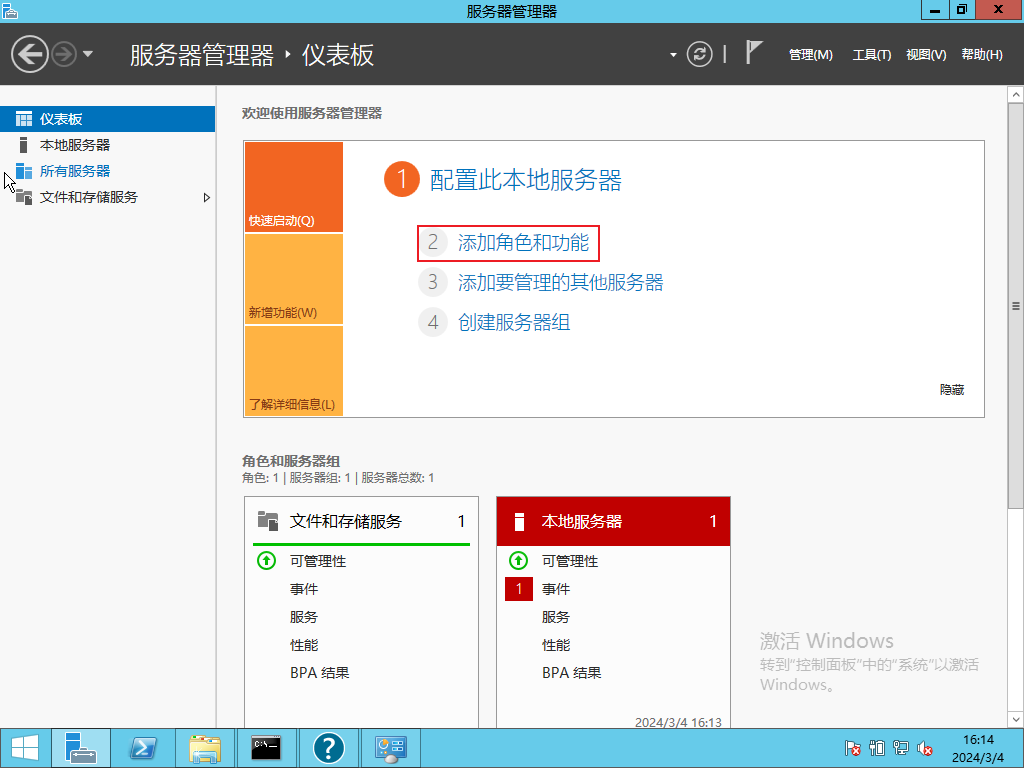Click 配置此本地服务器 link
The height and width of the screenshot is (768, 1024).
[x=526, y=180]
